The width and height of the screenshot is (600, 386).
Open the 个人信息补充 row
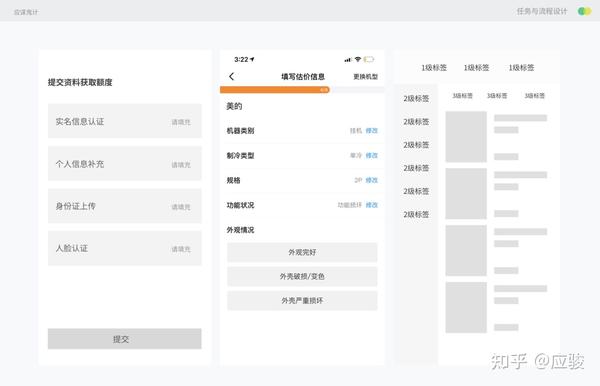coord(125,163)
